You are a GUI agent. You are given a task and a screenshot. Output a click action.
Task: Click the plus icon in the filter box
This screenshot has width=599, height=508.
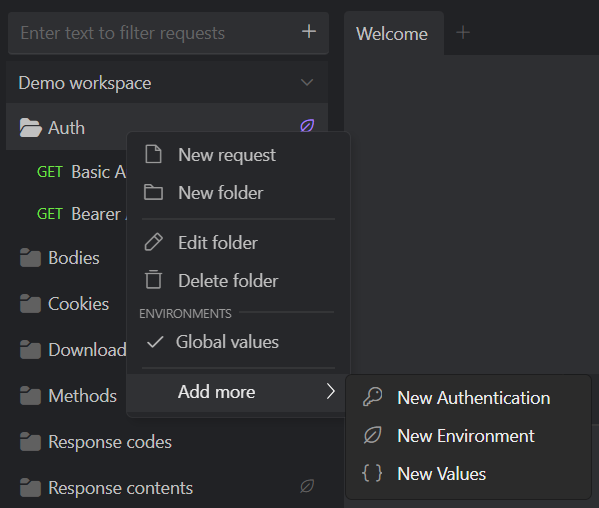(309, 32)
